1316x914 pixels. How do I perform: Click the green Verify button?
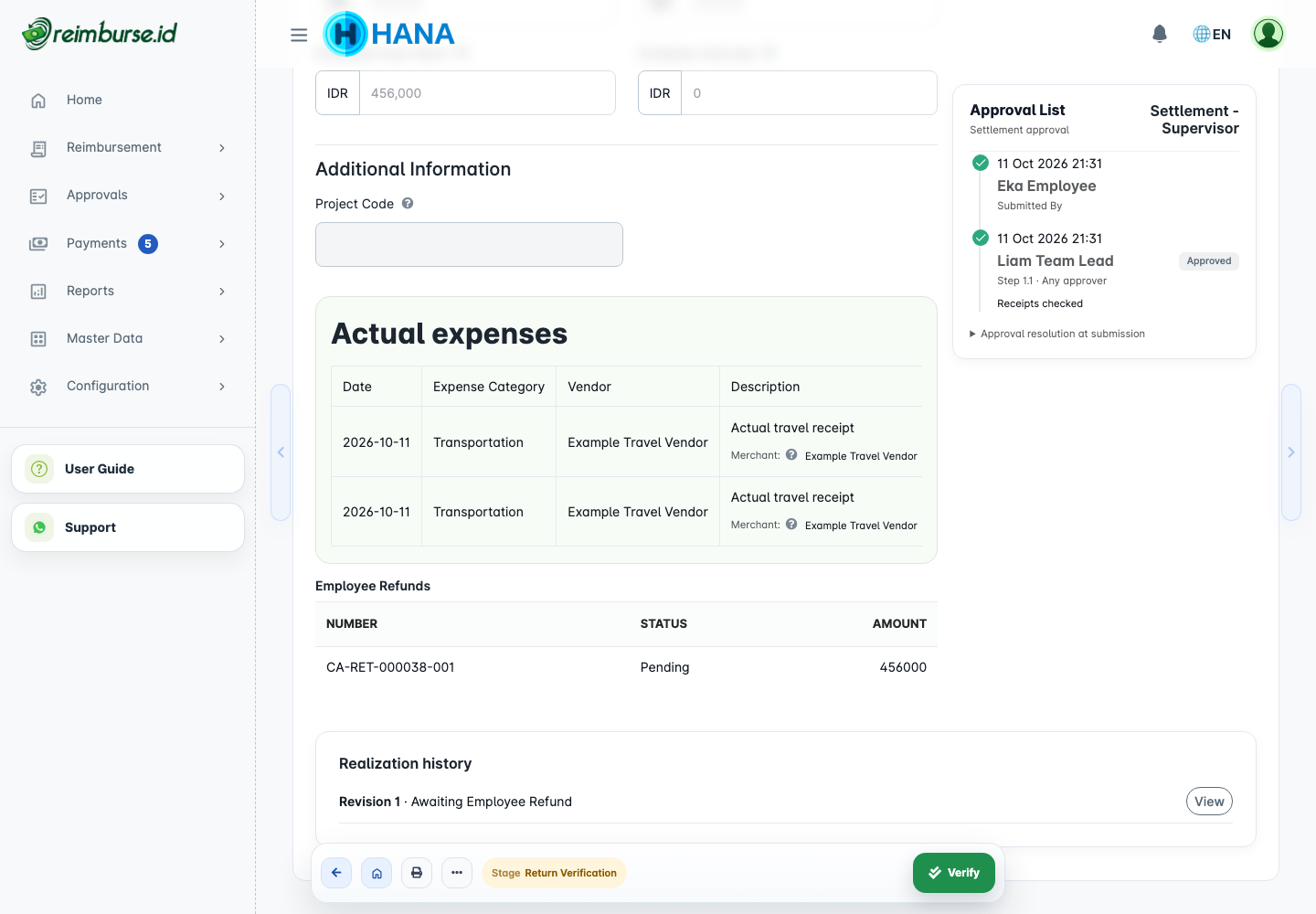[954, 873]
